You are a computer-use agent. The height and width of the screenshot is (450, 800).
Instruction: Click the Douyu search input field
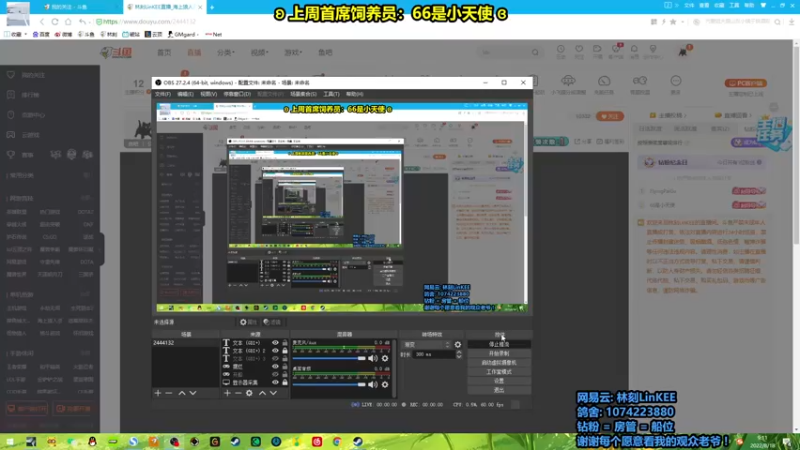tap(504, 52)
